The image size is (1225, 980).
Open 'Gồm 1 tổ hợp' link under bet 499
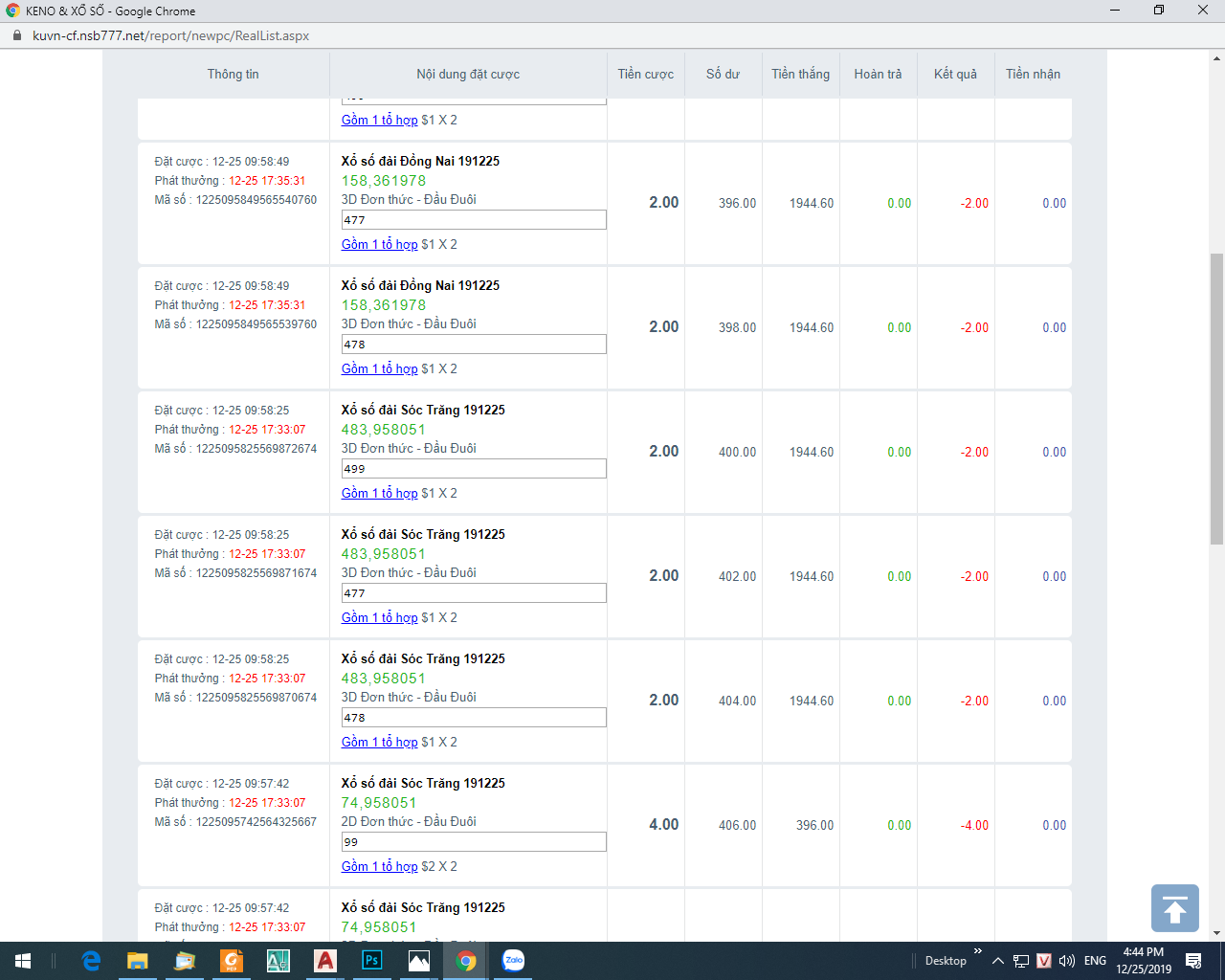click(379, 493)
